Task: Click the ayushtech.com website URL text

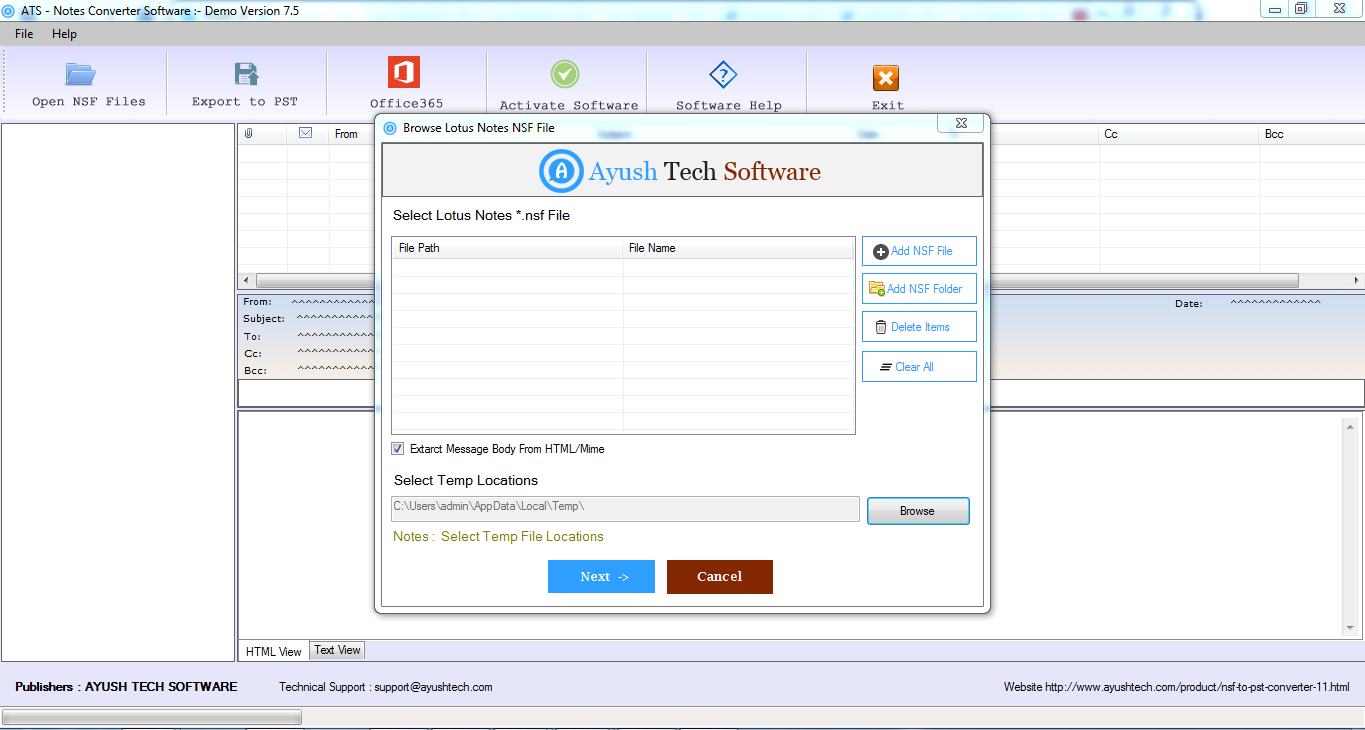Action: pyautogui.click(x=1197, y=687)
